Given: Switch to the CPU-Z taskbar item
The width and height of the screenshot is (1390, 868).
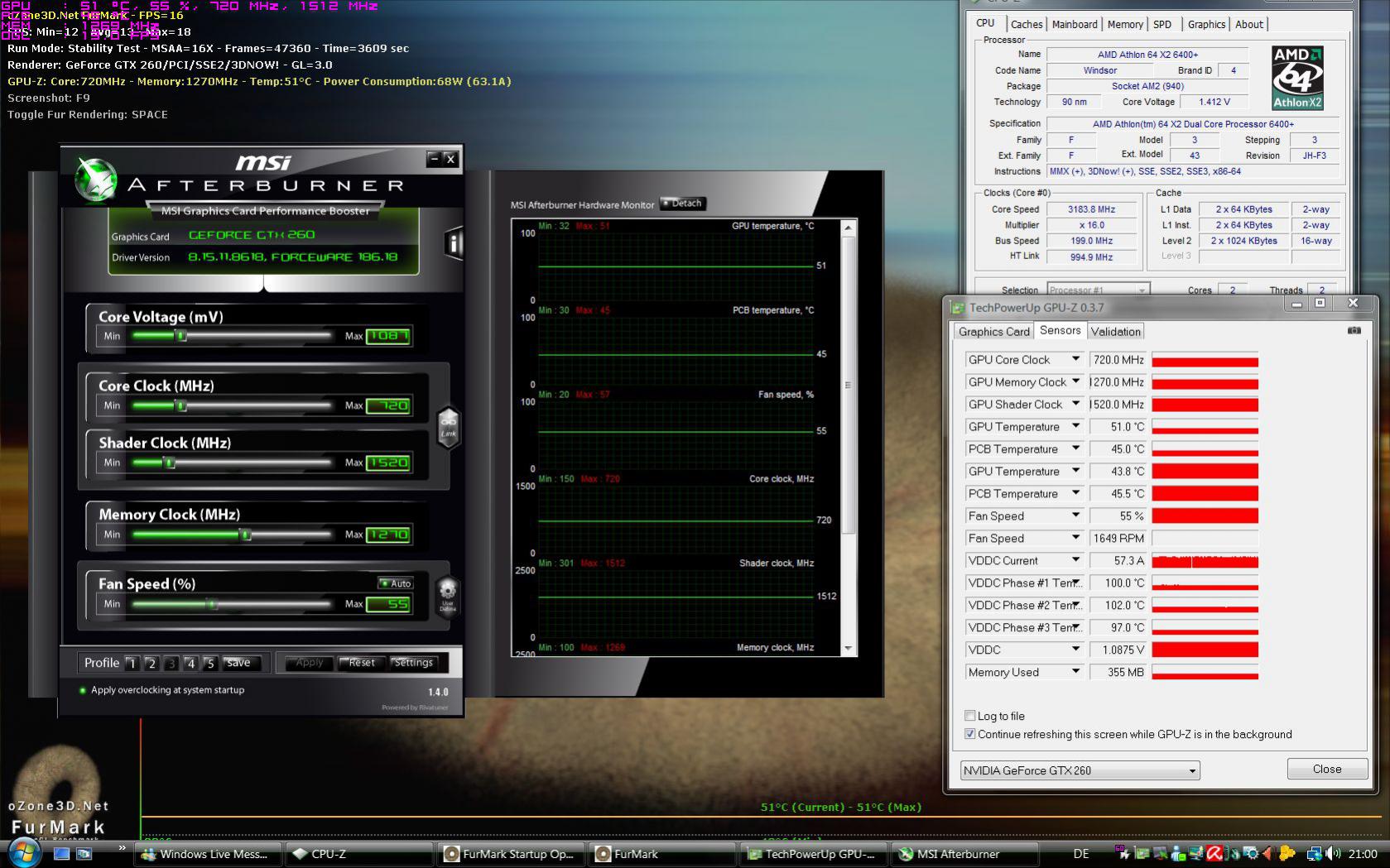Looking at the screenshot, I should tap(358, 854).
